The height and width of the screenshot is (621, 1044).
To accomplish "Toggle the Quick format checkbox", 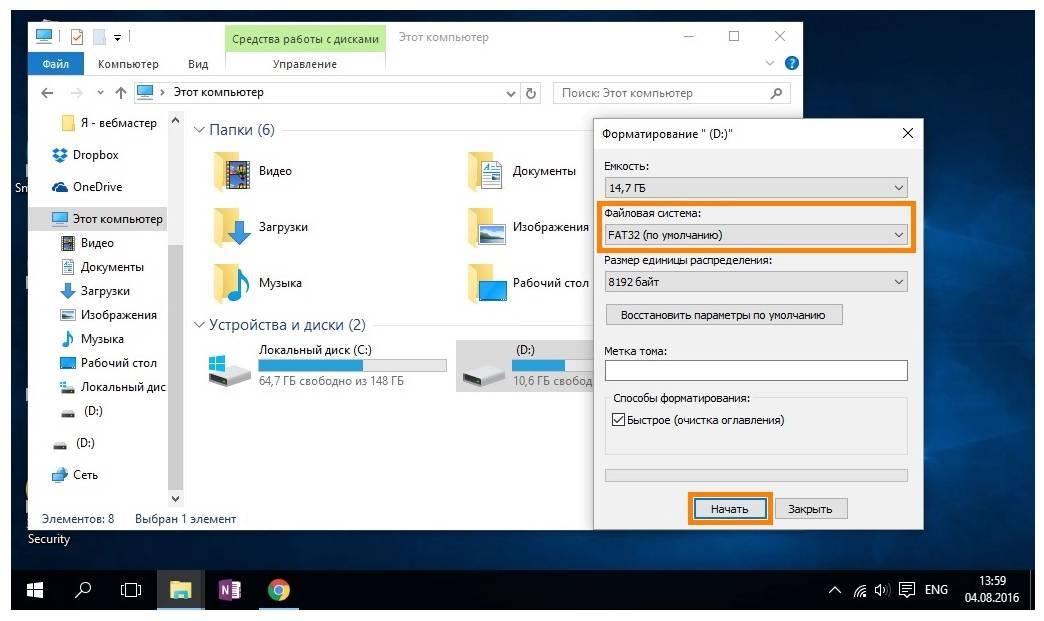I will pyautogui.click(x=618, y=420).
